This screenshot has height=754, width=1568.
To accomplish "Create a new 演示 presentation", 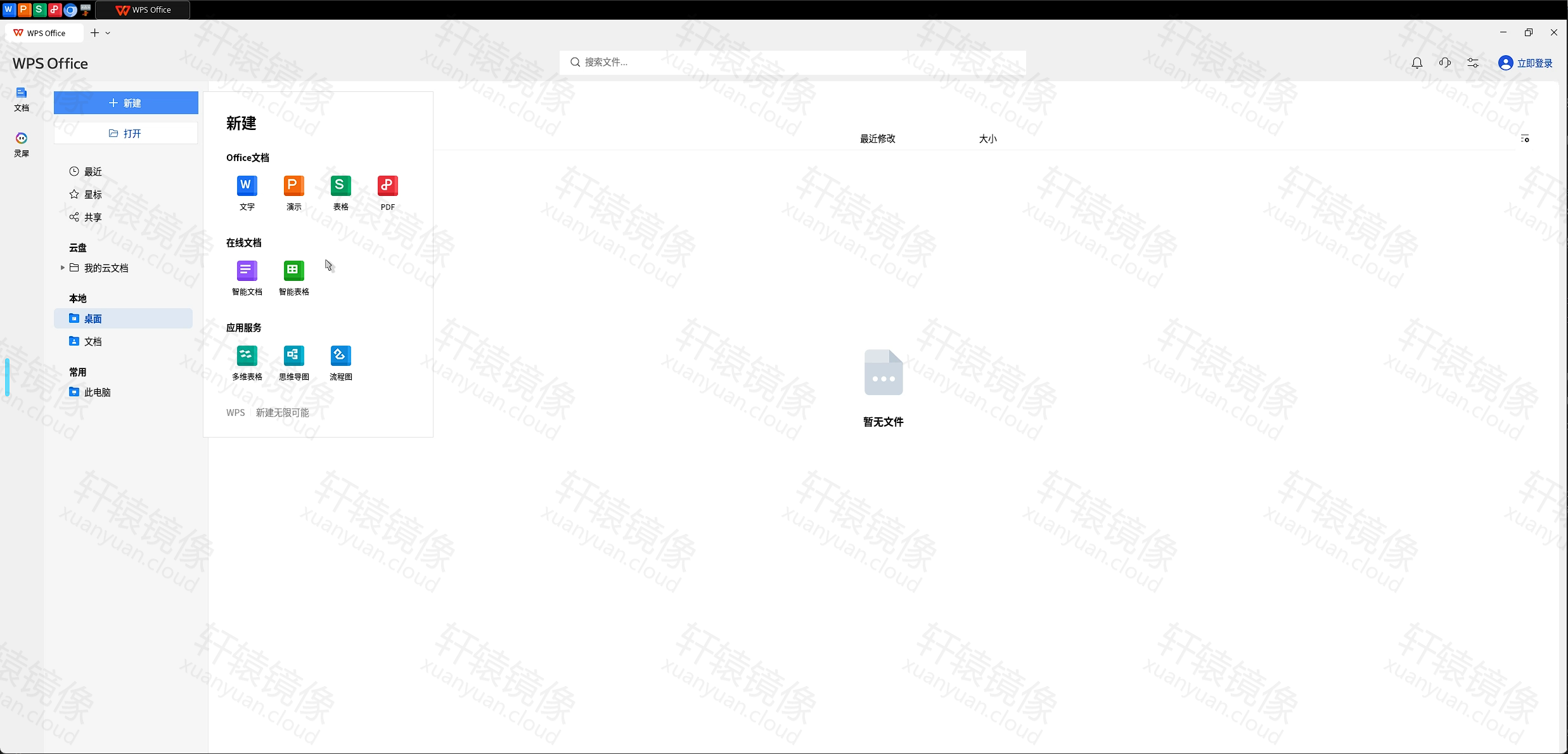I will coord(293,193).
